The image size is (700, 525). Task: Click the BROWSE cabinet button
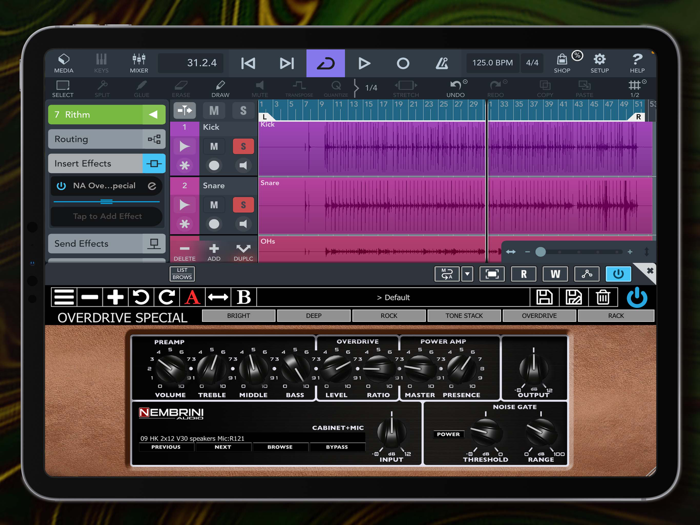[280, 447]
